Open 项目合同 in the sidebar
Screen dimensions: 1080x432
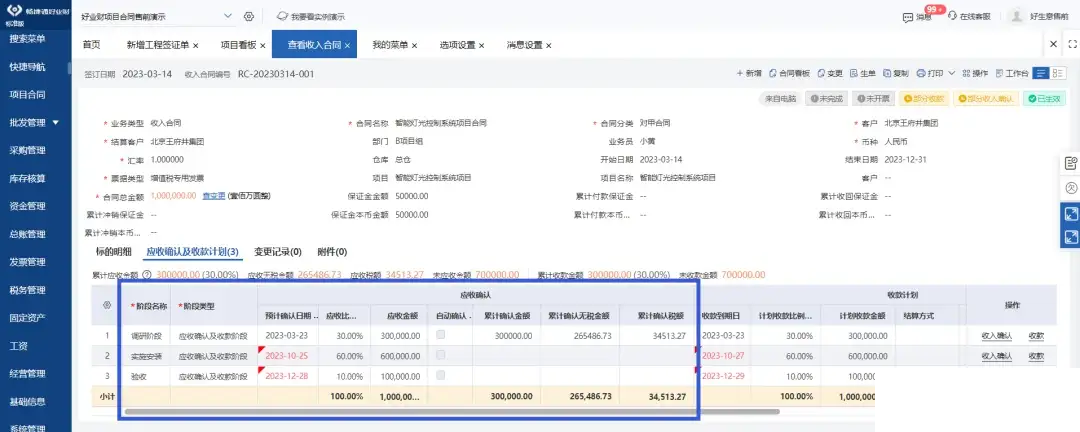click(28, 94)
